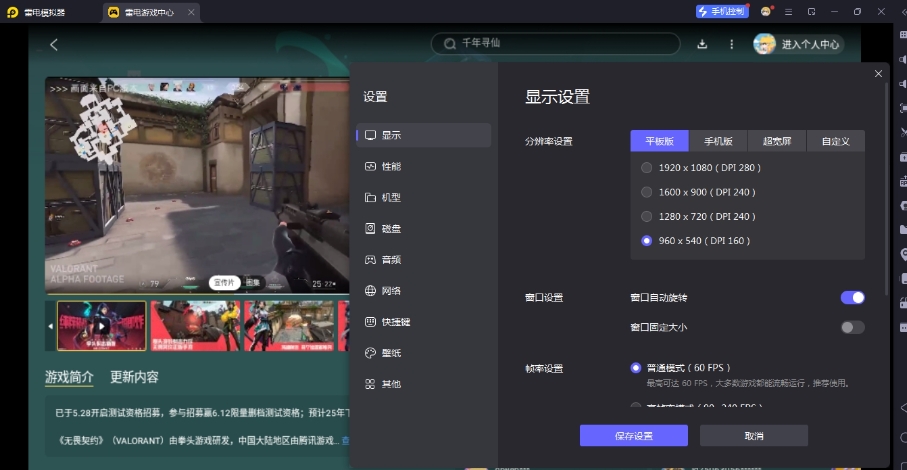Open the three-dot more options menu
The image size is (907, 470).
coord(732,44)
